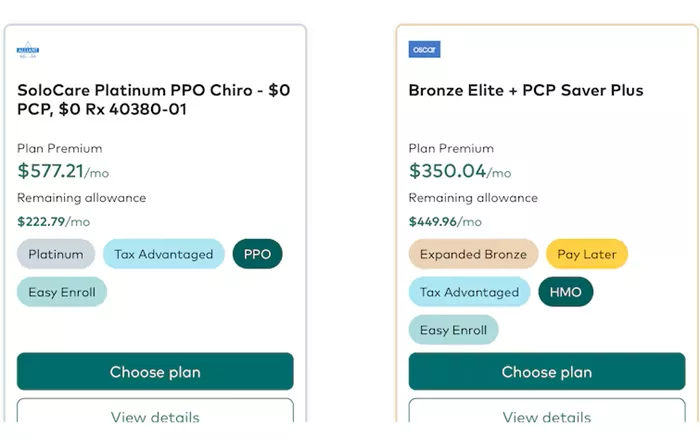Open the Bronze Elite + PCP Saver Plus title
The height and width of the screenshot is (438, 700).
526,90
